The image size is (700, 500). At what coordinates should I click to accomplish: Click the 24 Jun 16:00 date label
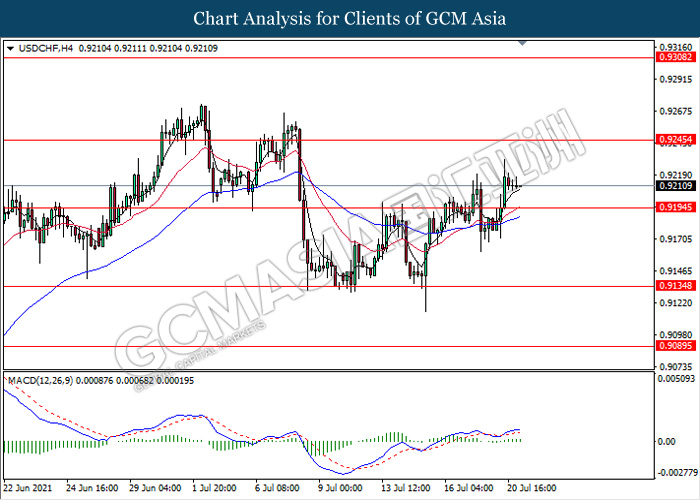[x=92, y=488]
